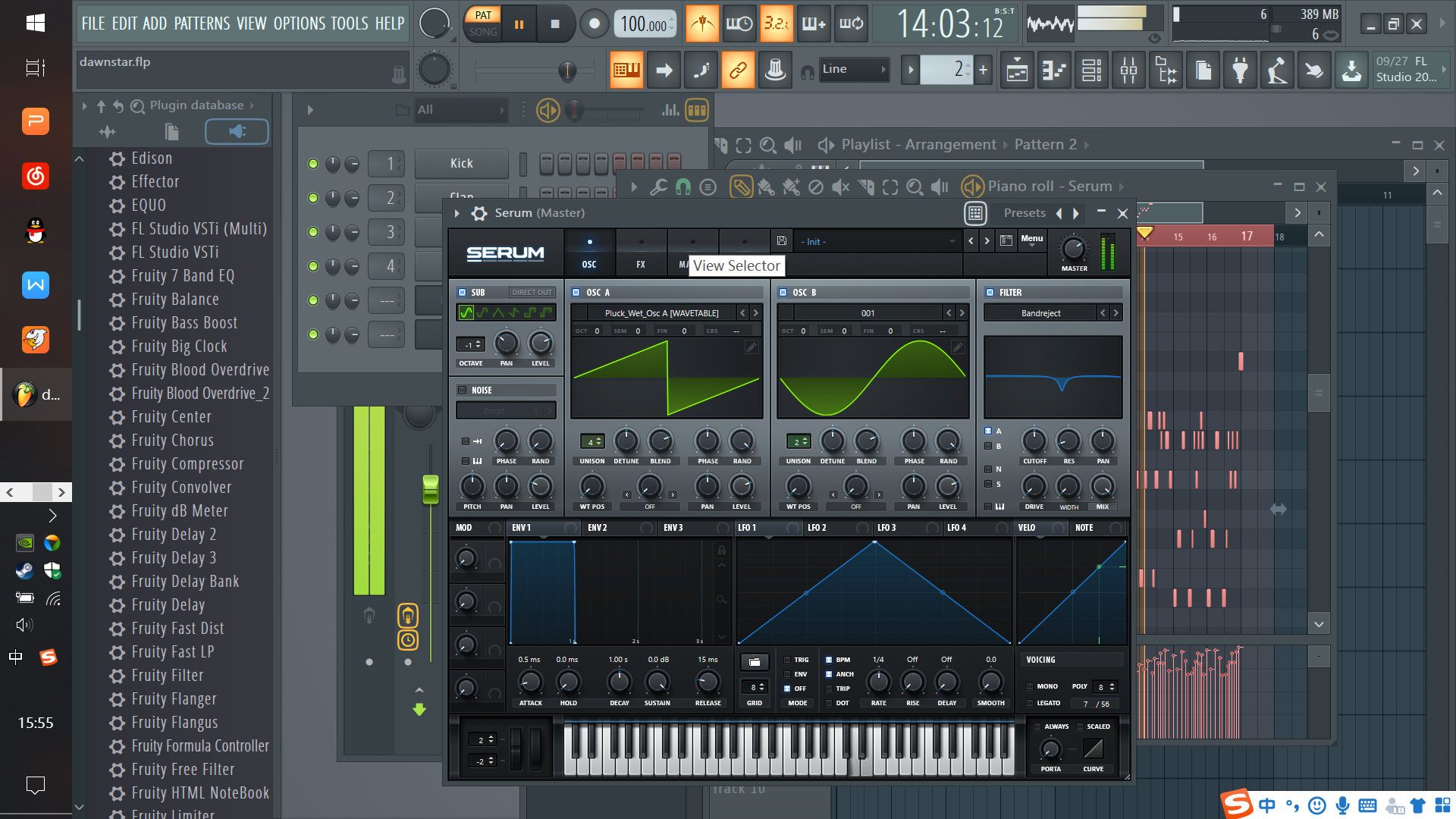This screenshot has width=1456, height=819.
Task: Click the typing keyboard to piano icon
Action: pyautogui.click(x=626, y=71)
